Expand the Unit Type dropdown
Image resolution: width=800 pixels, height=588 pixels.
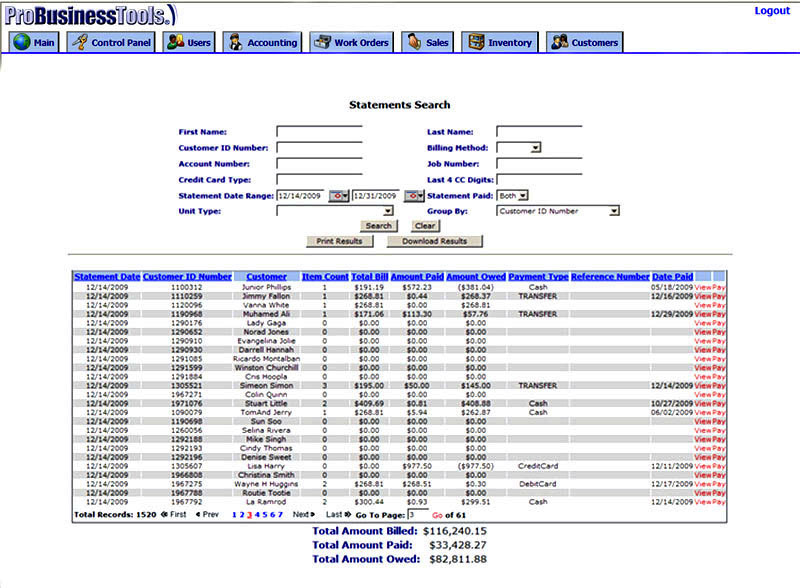388,211
